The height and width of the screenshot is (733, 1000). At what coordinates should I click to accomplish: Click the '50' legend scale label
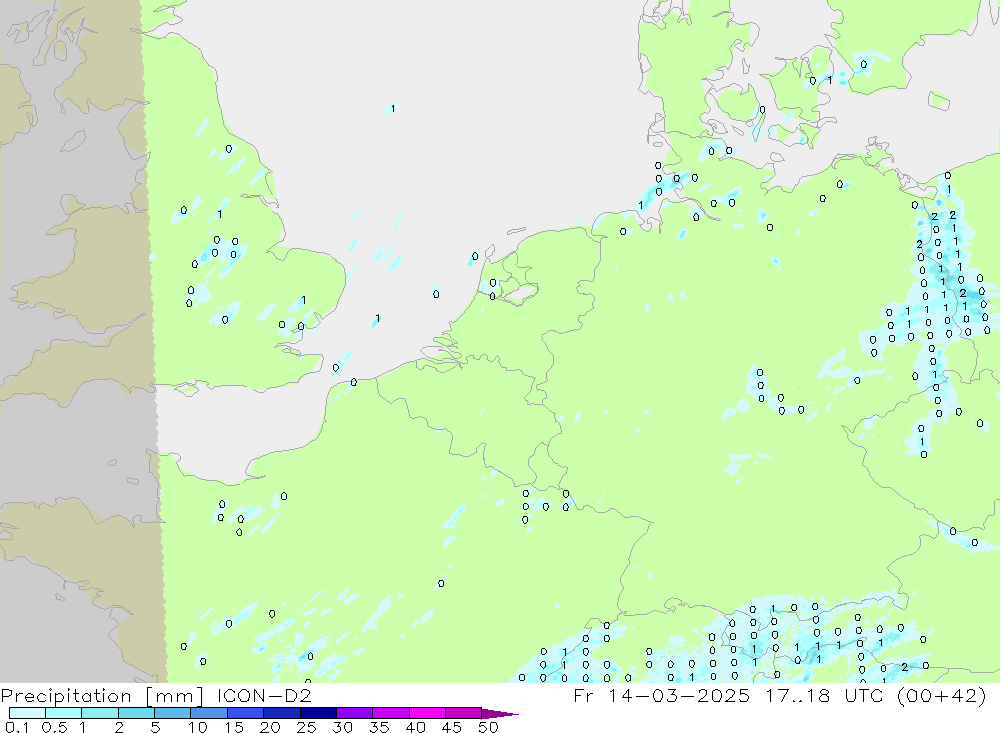[x=488, y=727]
